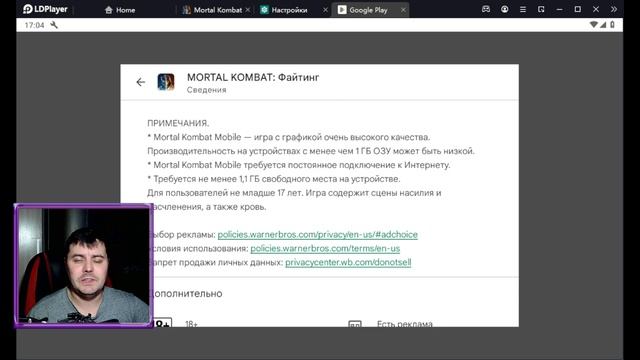Viewport: 640px width, 360px height.
Task: Open the gamepad controller settings icon
Action: coord(486,9)
